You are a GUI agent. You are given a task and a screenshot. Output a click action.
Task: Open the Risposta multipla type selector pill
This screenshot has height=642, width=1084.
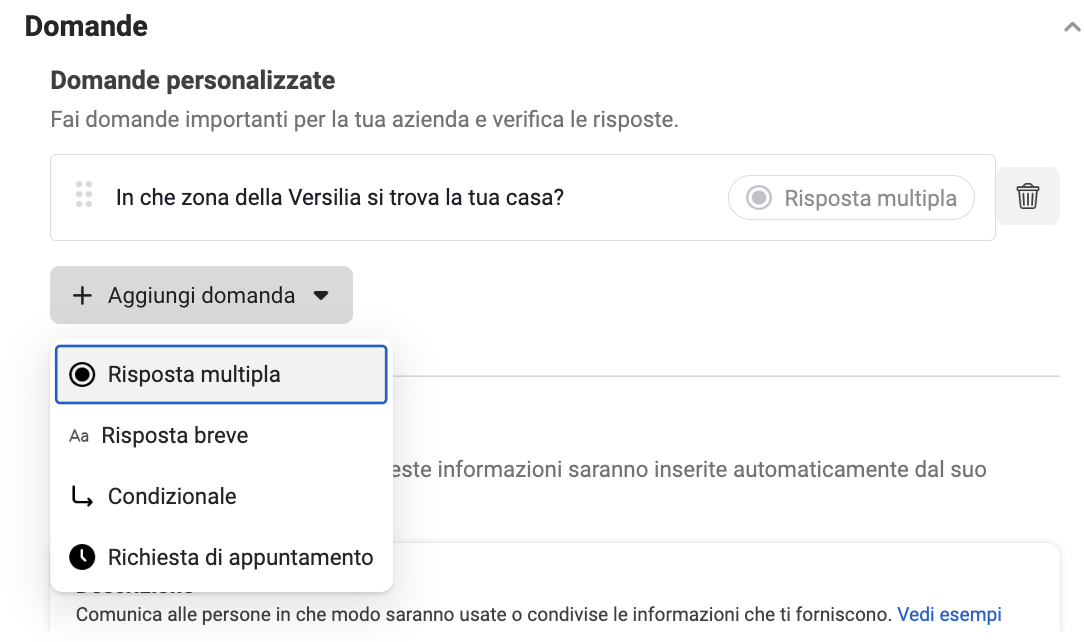[x=851, y=198]
